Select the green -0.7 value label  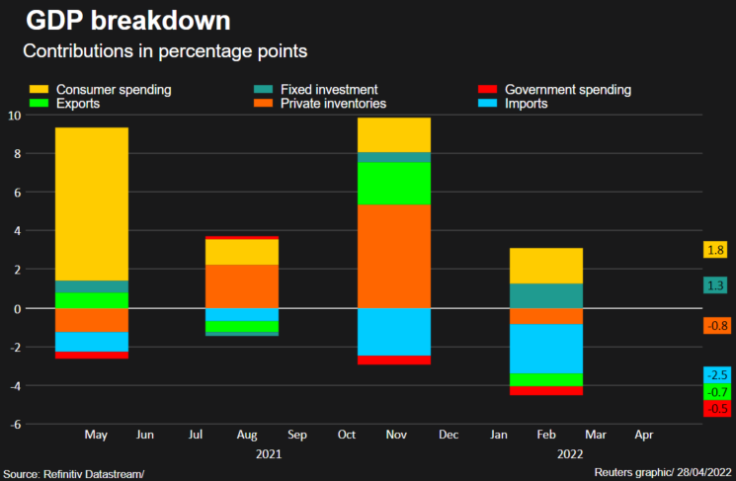(717, 392)
